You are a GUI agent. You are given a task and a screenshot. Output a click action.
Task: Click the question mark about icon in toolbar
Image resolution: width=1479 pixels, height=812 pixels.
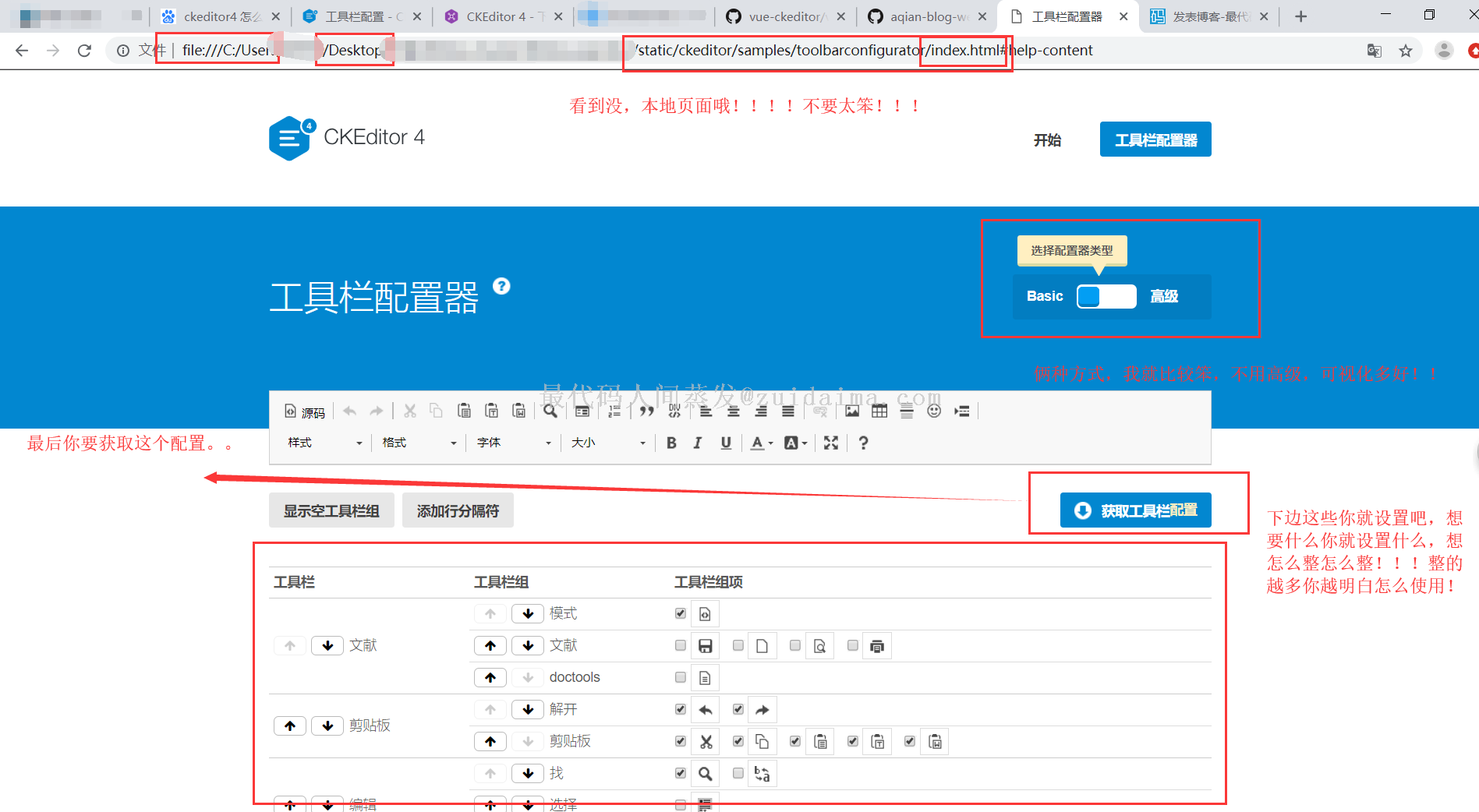863,443
